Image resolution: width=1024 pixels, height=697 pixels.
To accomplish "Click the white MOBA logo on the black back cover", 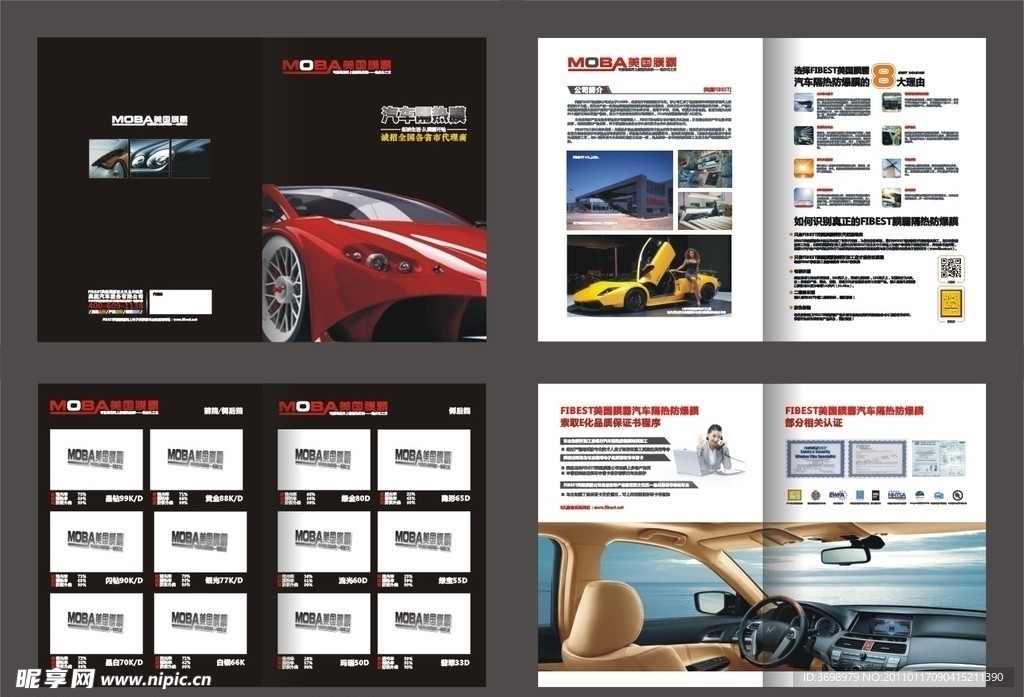I will 150,120.
